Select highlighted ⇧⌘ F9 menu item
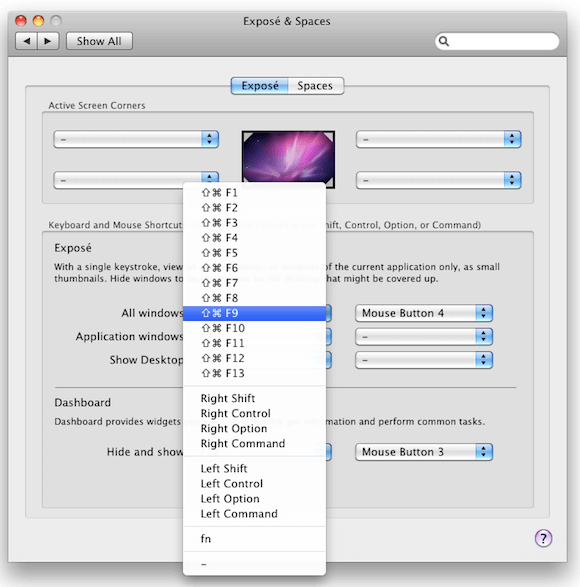This screenshot has width=580, height=587. pos(254,313)
